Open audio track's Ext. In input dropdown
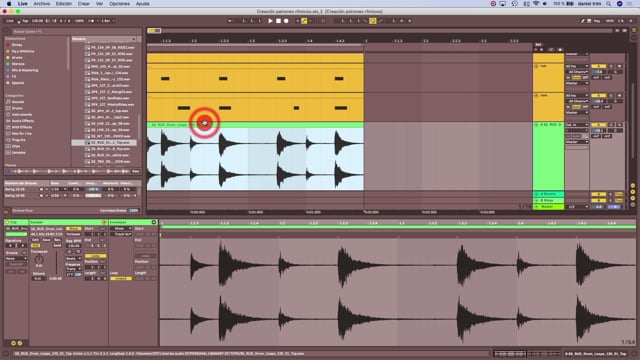 pyautogui.click(x=577, y=125)
